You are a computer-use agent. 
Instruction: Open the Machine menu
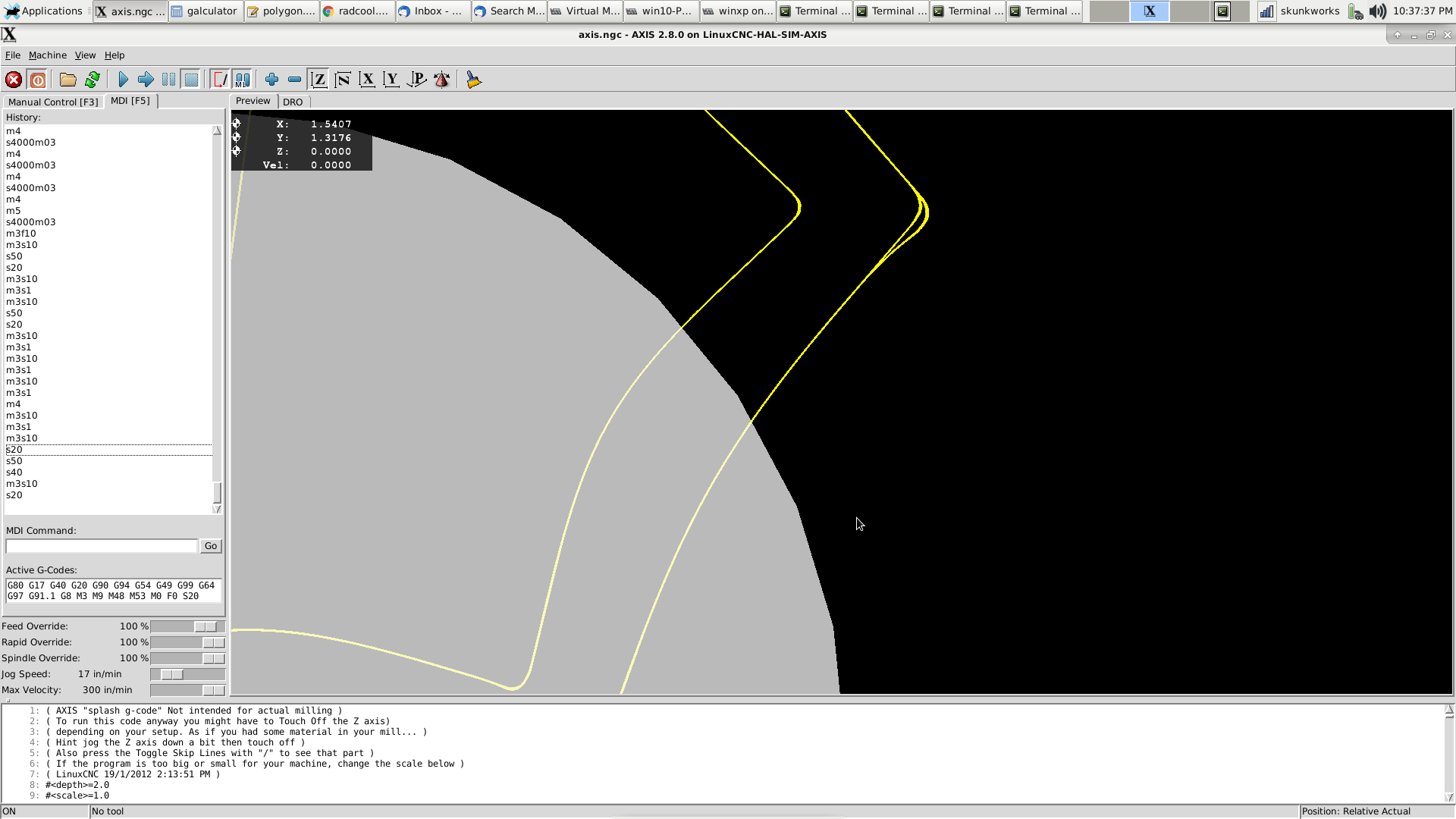(x=48, y=55)
